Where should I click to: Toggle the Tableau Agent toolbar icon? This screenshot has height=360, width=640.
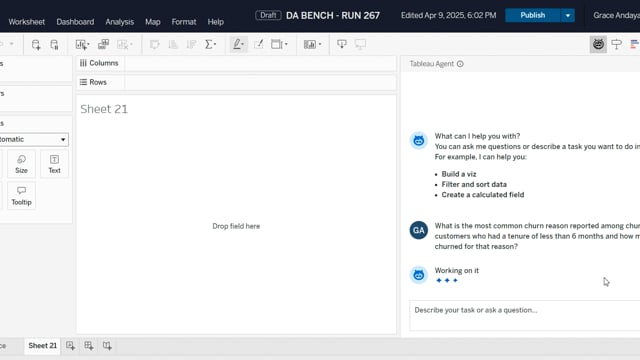(598, 44)
